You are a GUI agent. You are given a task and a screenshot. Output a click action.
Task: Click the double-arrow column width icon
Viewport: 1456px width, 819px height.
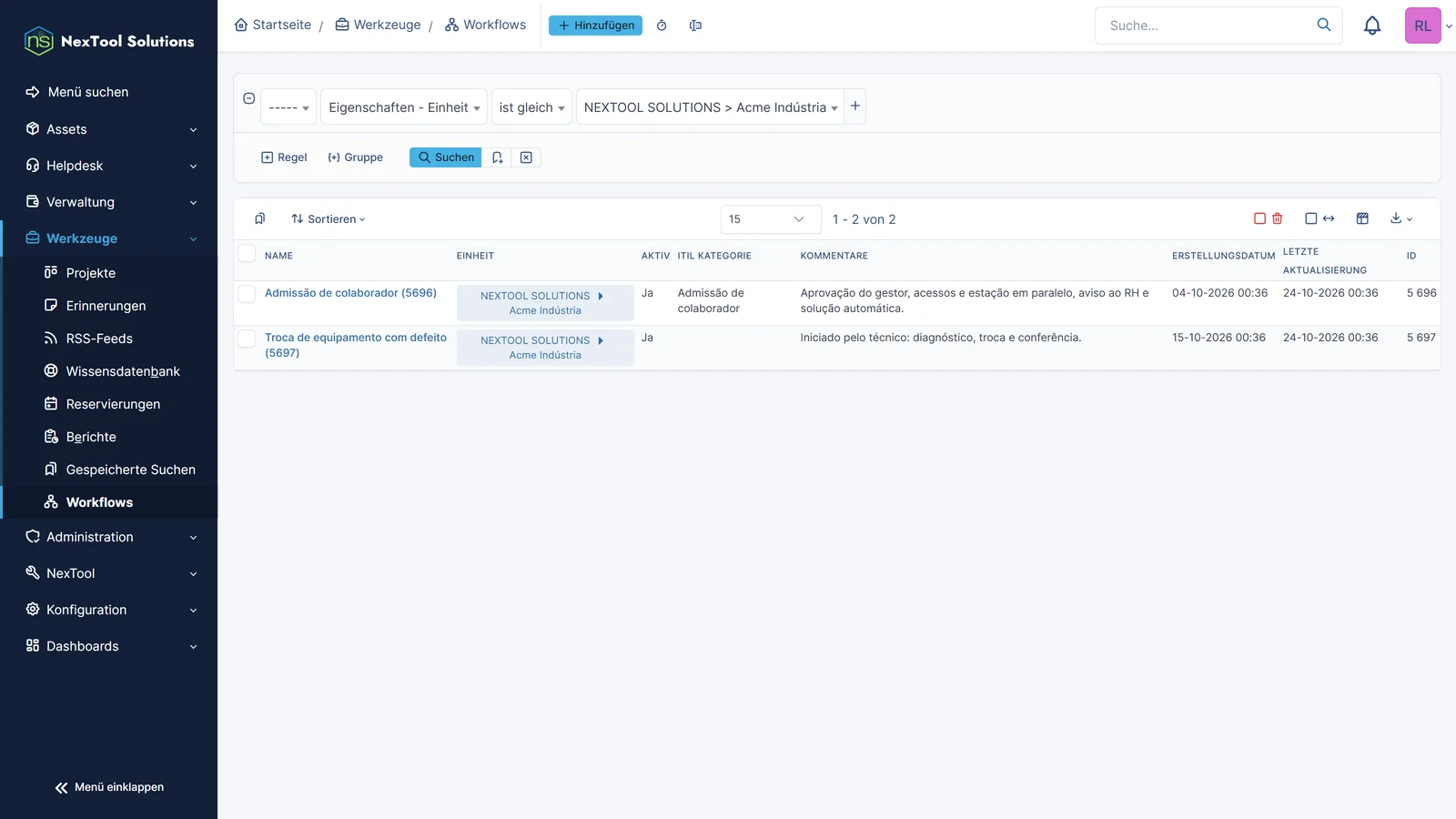1329,218
